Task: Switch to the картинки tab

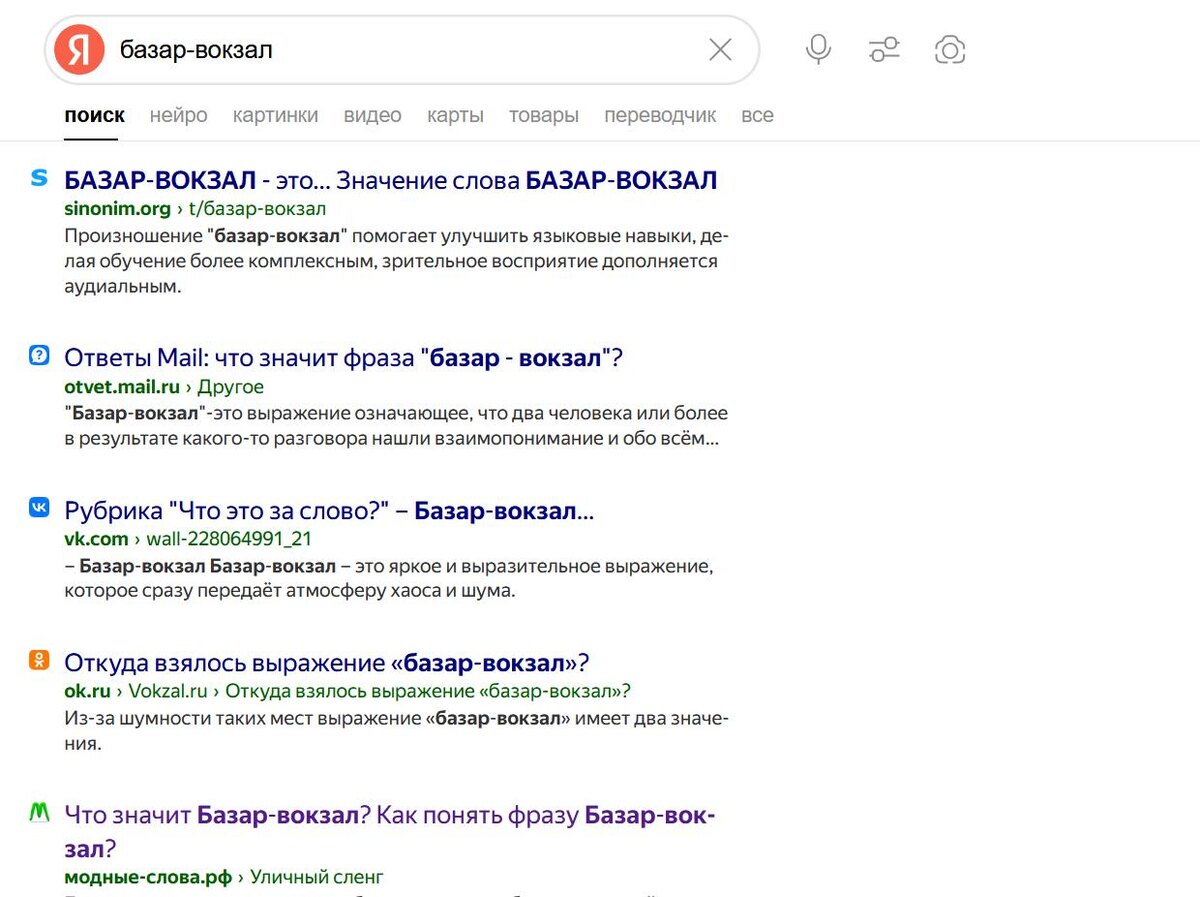Action: (276, 115)
